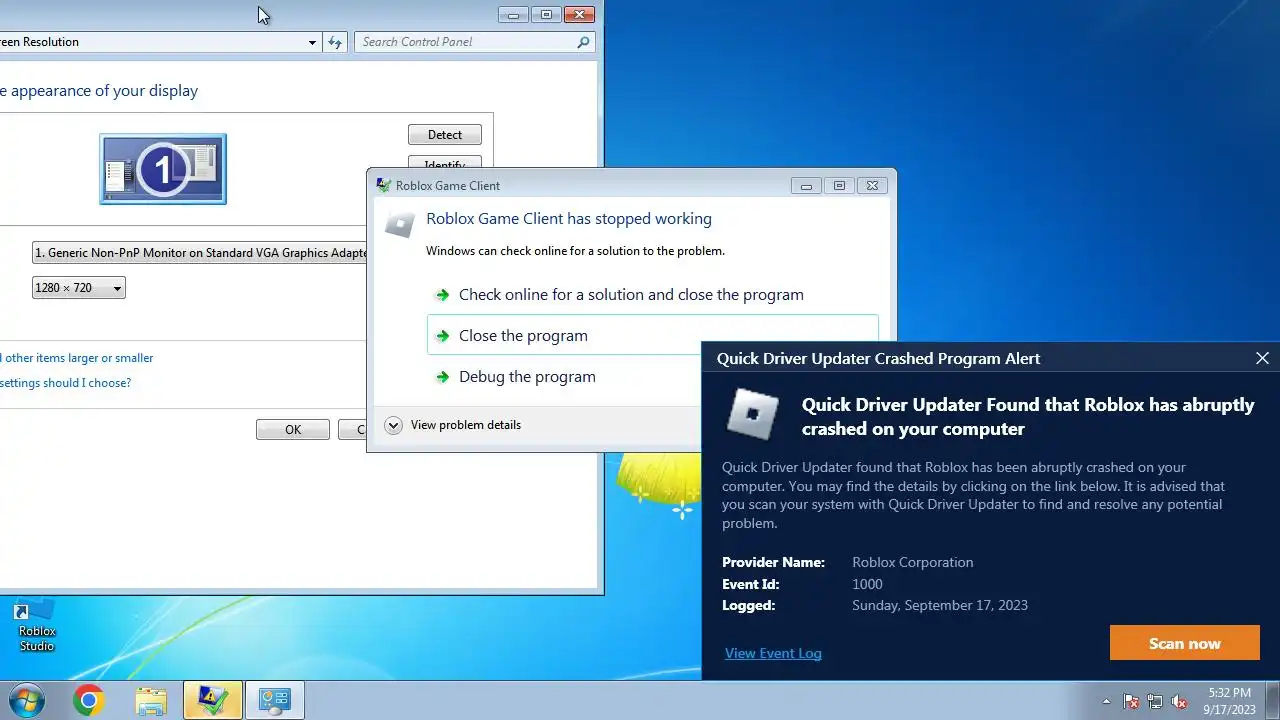The width and height of the screenshot is (1280, 720).
Task: Open the 1280 × 720 resolution dropdown
Action: click(79, 288)
